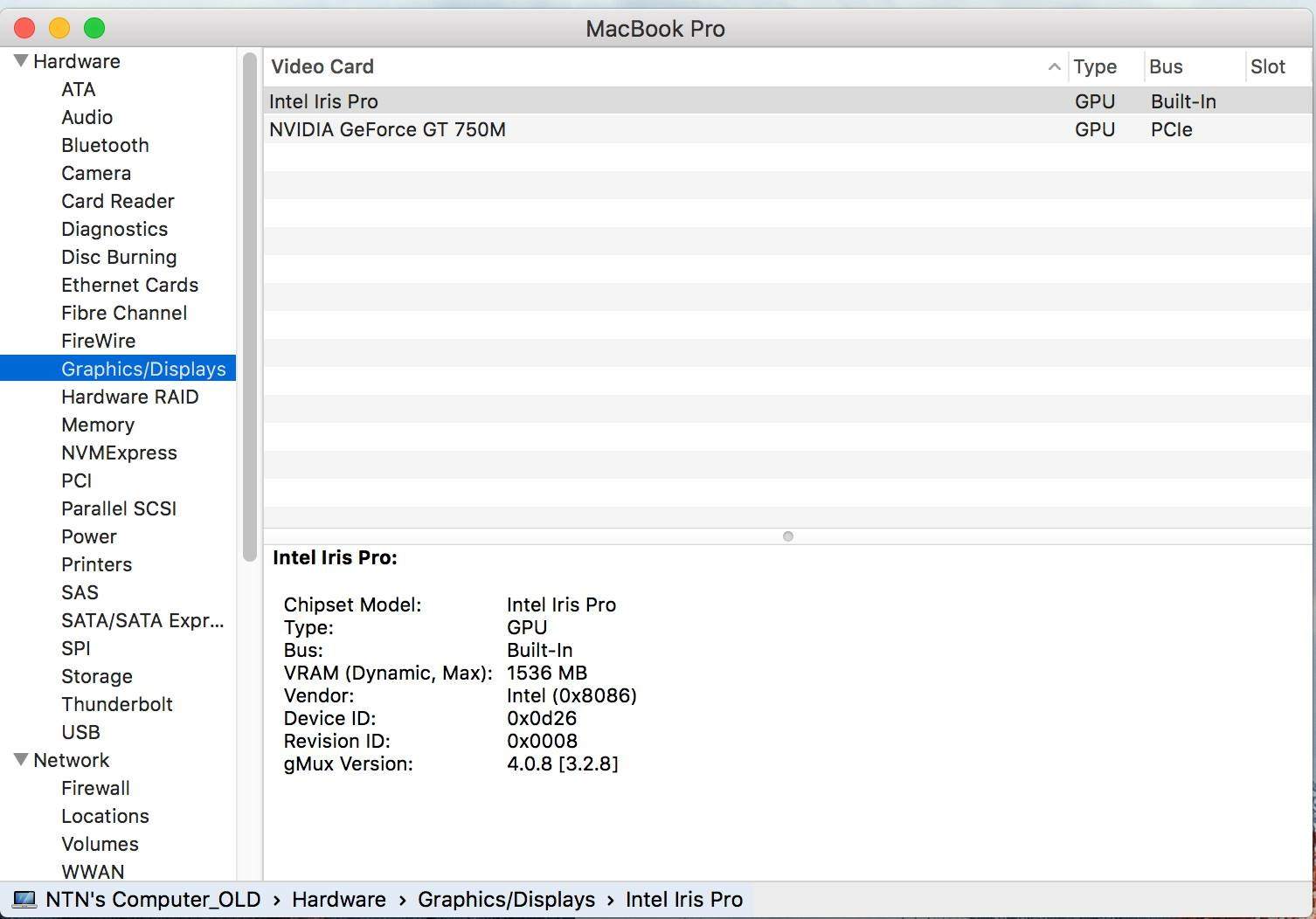Viewport: 1316px width, 919px height.
Task: Select the Intel Iris Pro row
Action: coord(787,101)
